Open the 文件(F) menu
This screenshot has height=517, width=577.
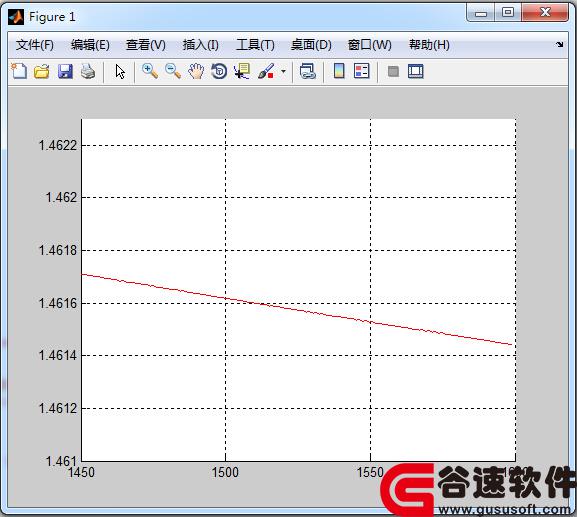35,45
